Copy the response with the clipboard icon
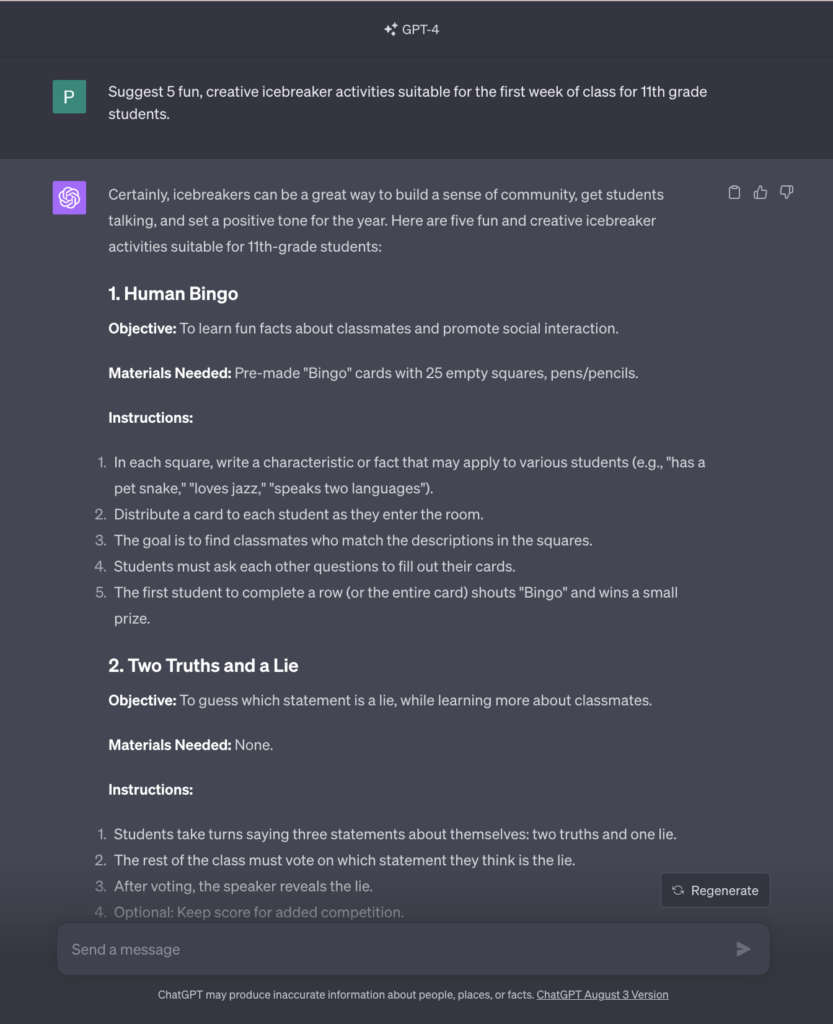833x1024 pixels. point(734,193)
